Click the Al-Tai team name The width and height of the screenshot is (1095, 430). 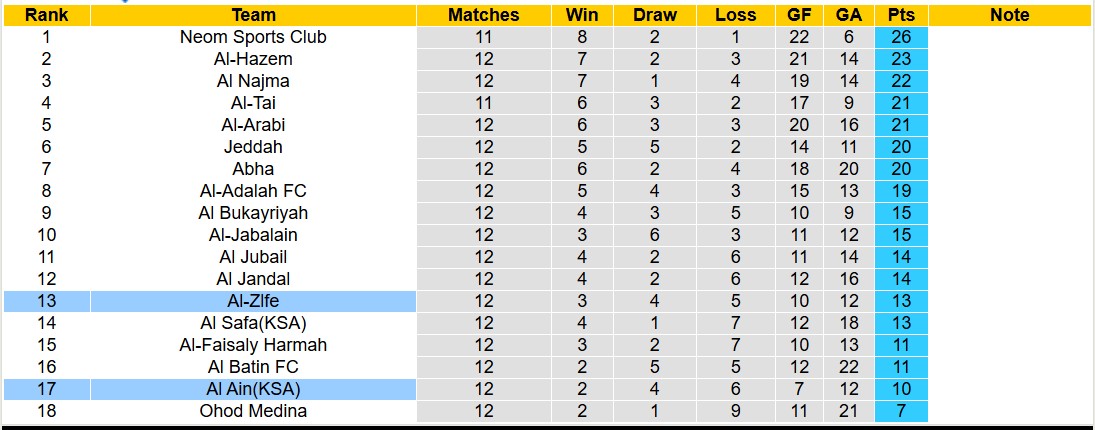(253, 103)
